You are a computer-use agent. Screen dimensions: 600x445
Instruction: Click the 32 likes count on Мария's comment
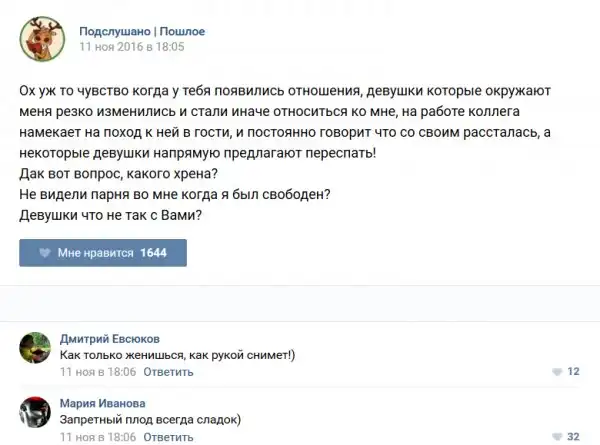pyautogui.click(x=573, y=437)
